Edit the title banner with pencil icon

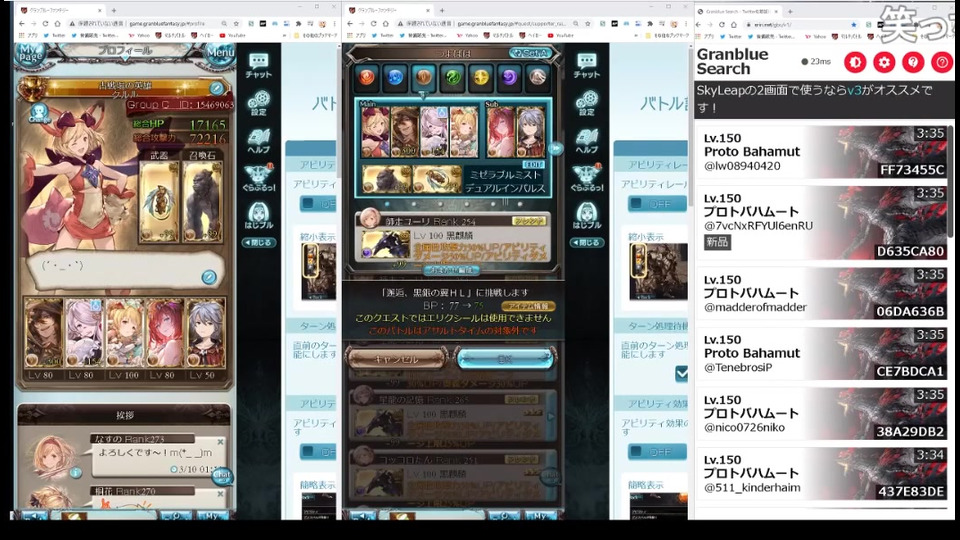[x=216, y=88]
